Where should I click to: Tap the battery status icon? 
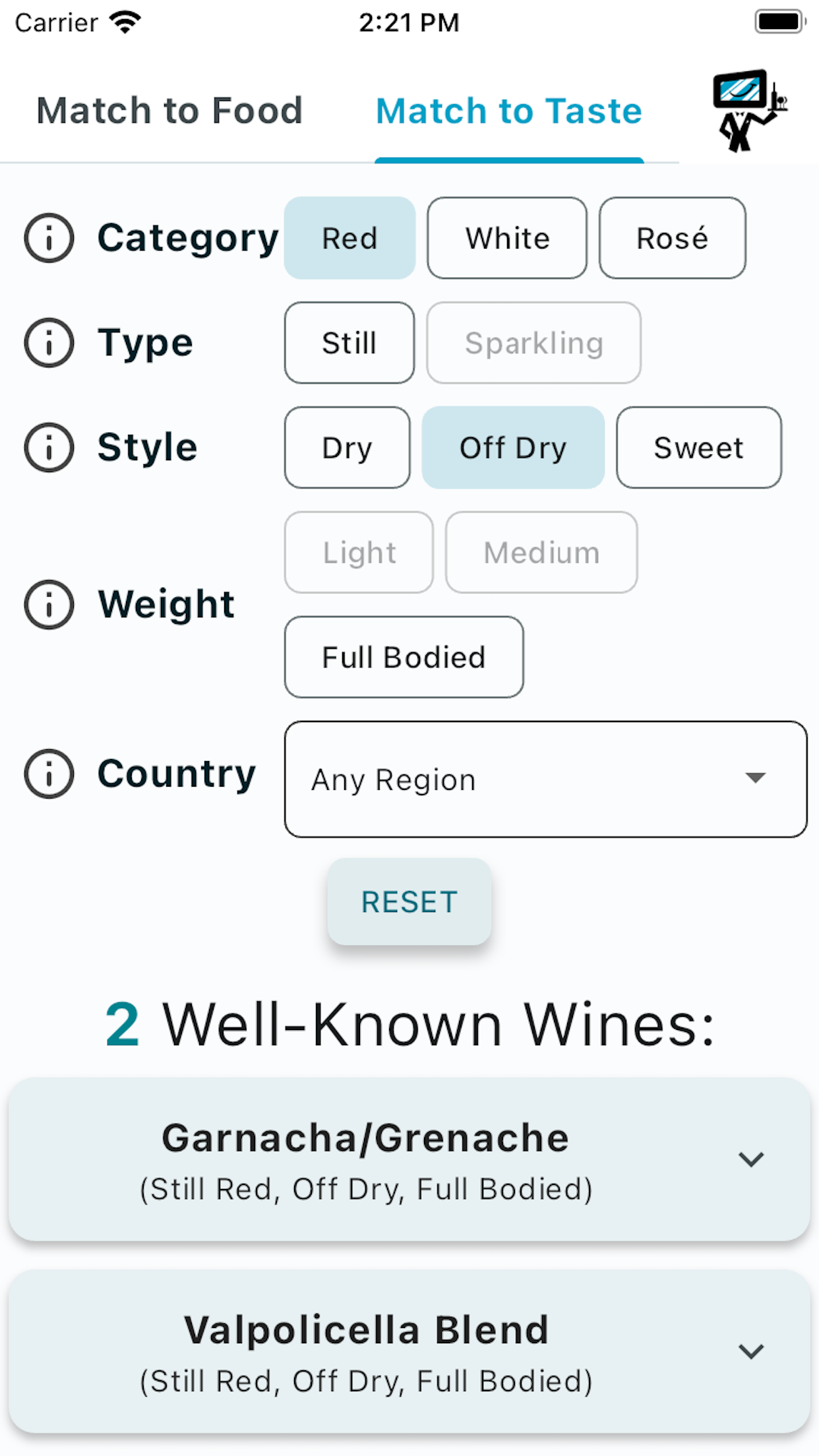781,22
